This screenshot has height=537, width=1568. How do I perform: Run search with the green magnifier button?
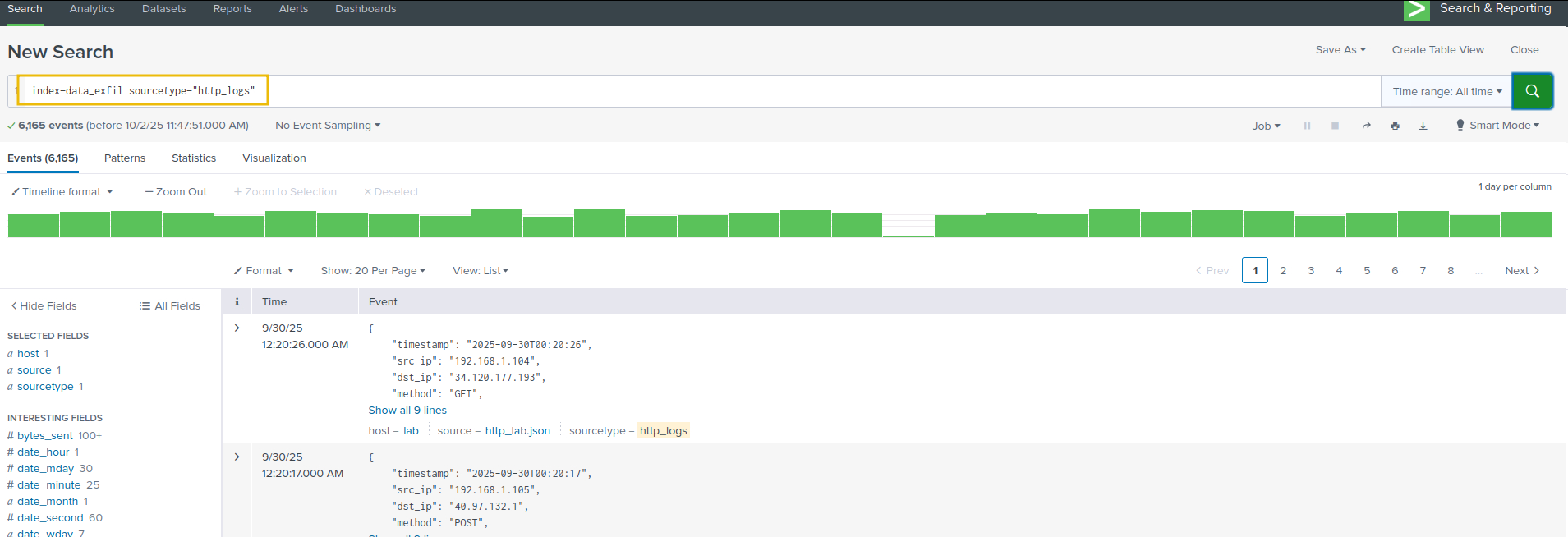tap(1532, 91)
